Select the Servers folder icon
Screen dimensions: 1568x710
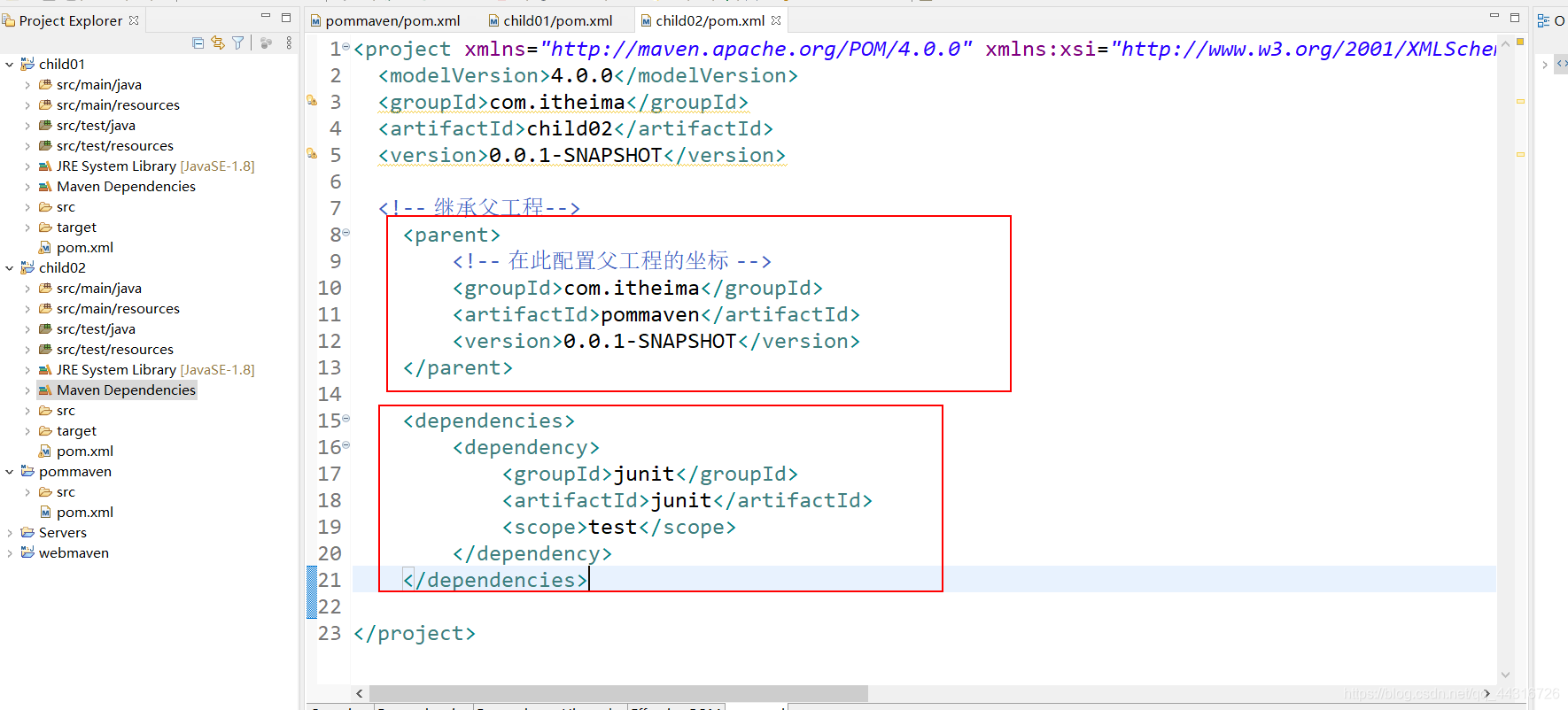(27, 532)
